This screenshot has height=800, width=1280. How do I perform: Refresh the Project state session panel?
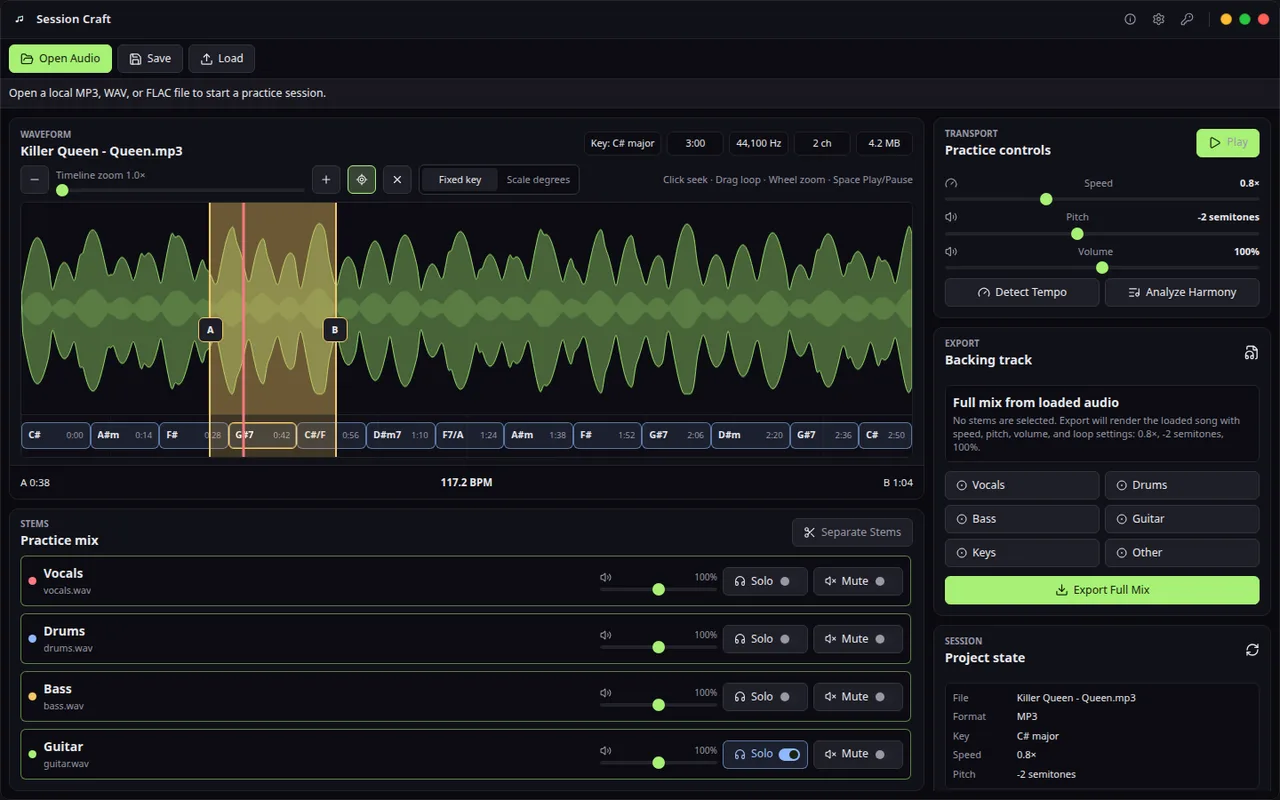pyautogui.click(x=1252, y=650)
